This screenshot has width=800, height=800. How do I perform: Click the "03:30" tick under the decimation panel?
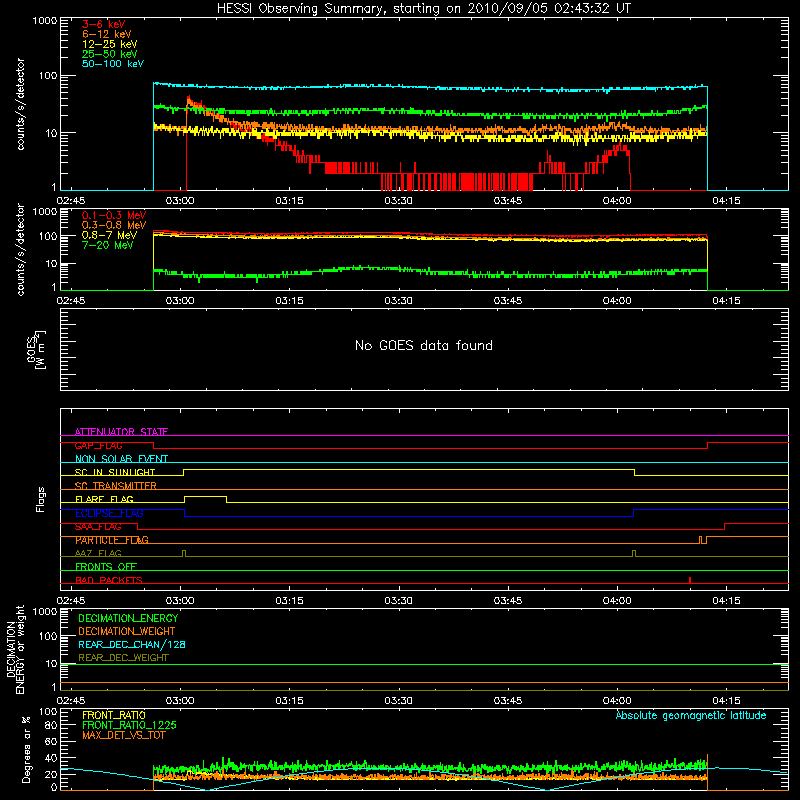(398, 701)
